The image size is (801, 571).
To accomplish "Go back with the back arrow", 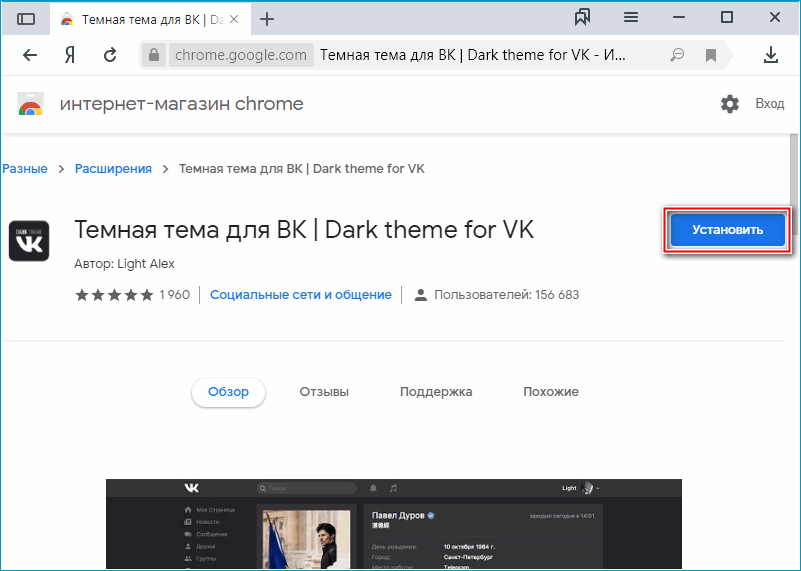I will [x=30, y=55].
